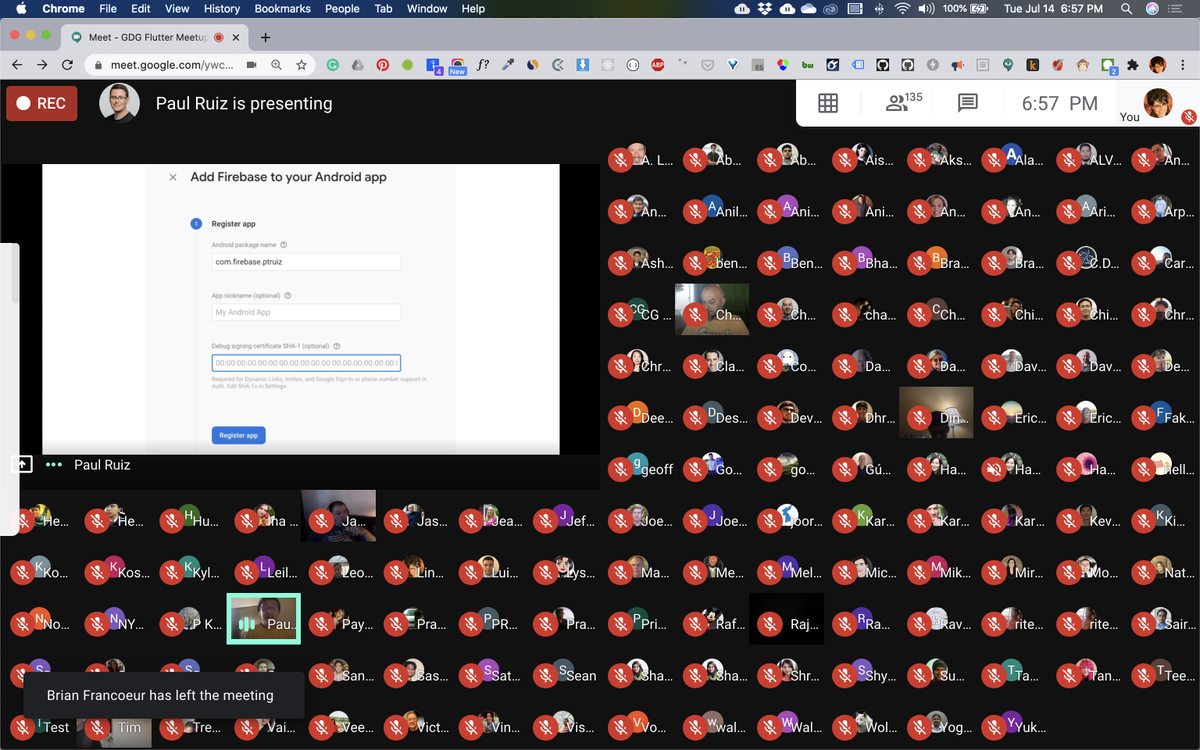Click the muted mic on Fak... tile
Viewport: 1200px width, 750px height.
tap(1143, 418)
